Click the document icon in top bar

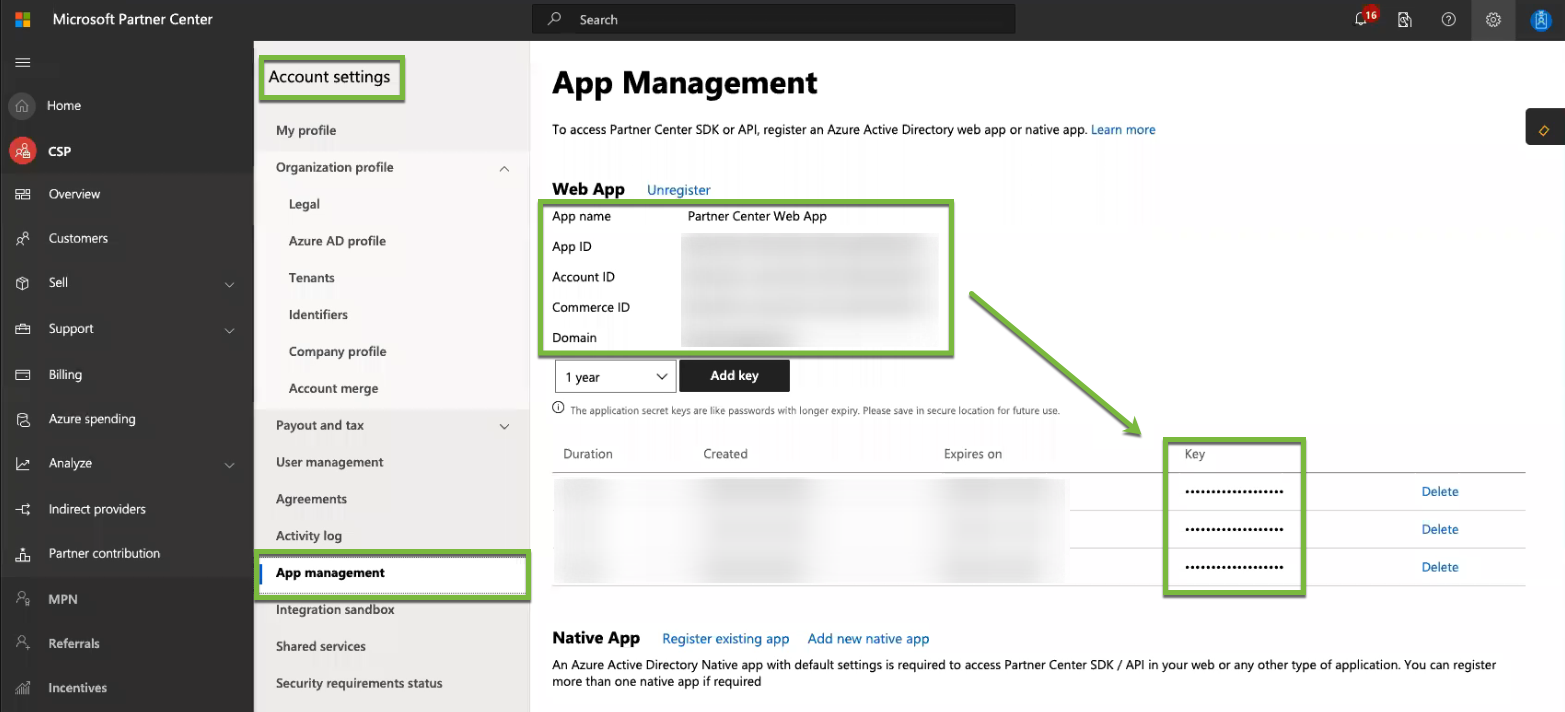(x=1405, y=19)
